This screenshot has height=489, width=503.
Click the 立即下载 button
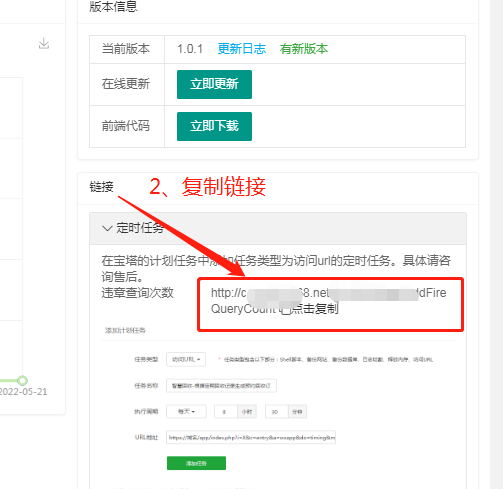click(x=214, y=126)
